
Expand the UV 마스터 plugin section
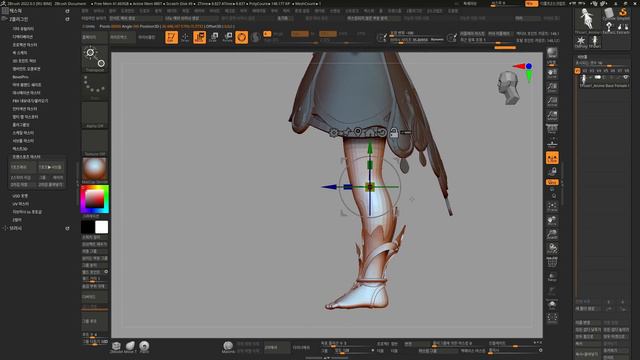[x=20, y=204]
